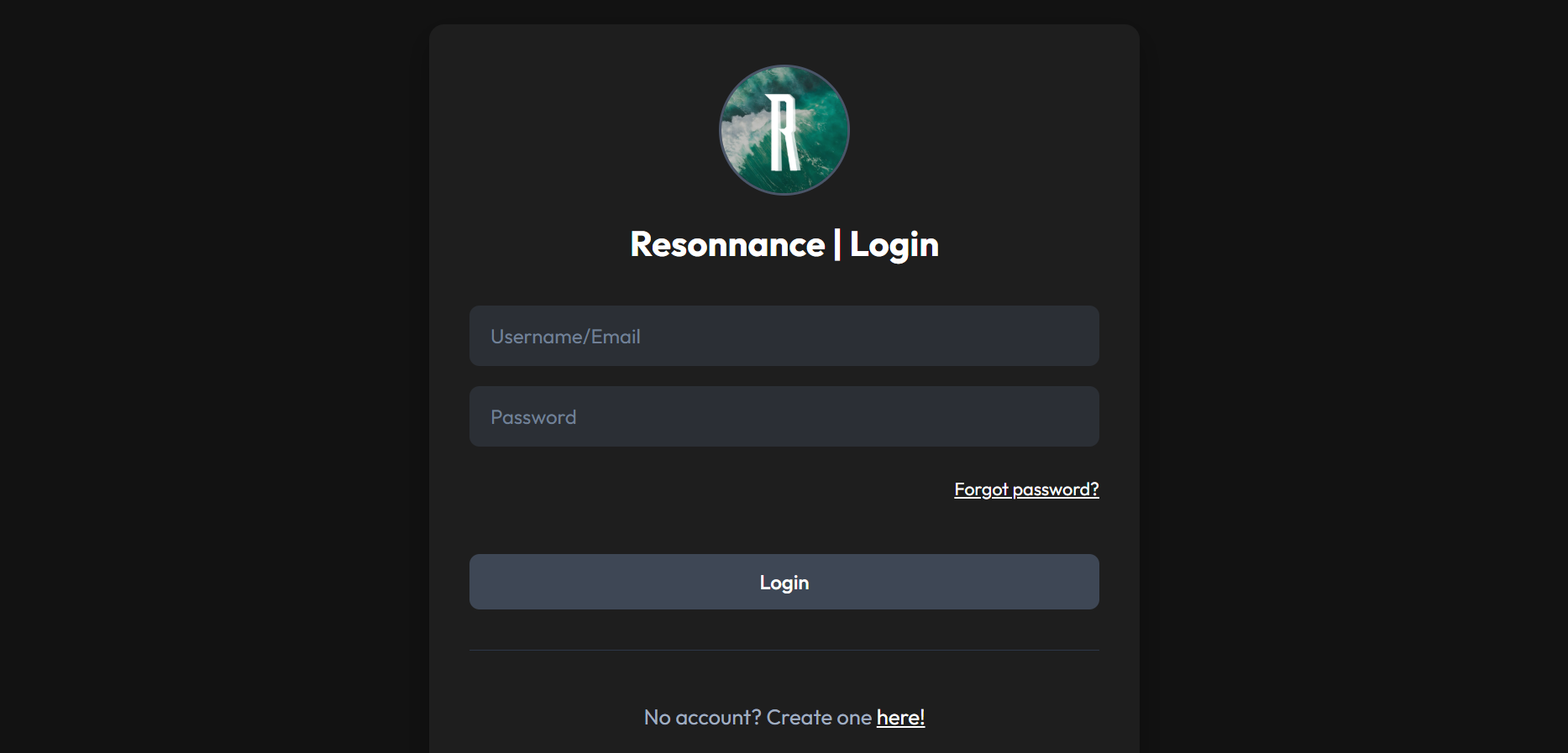Image resolution: width=1568 pixels, height=753 pixels.
Task: Open the Forgot password? link
Action: point(1025,489)
